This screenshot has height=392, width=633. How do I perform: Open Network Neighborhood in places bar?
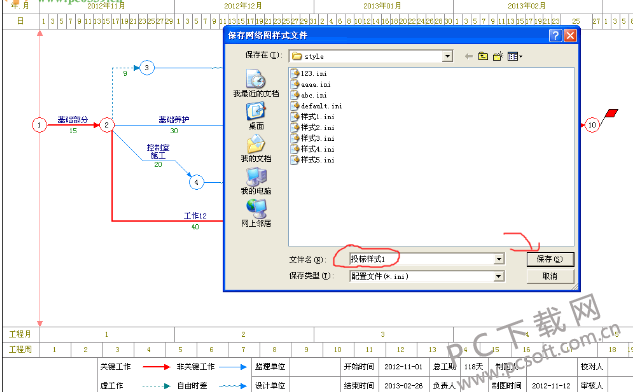256,213
